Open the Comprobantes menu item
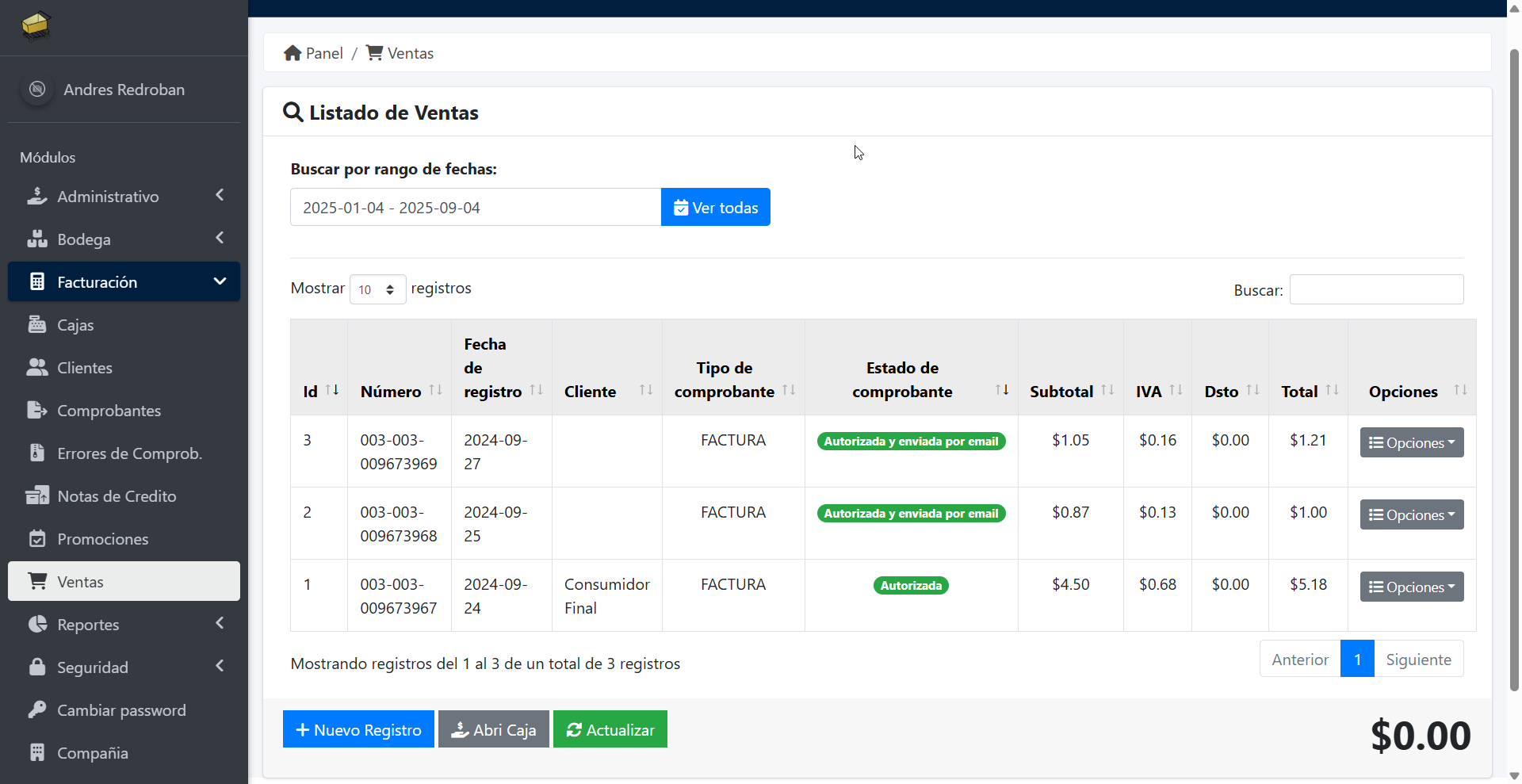This screenshot has width=1522, height=784. [109, 411]
